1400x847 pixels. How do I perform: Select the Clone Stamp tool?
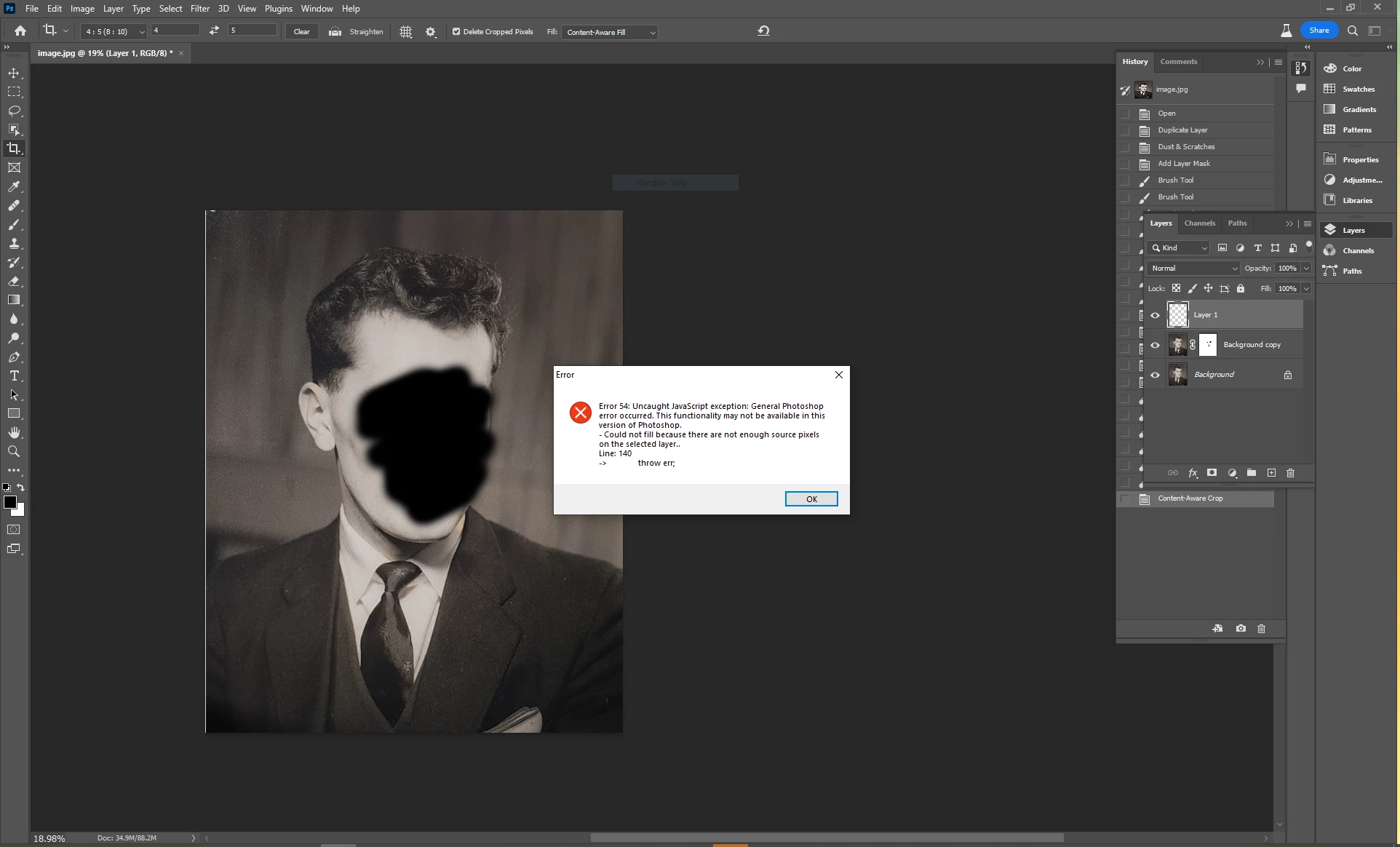coord(14,244)
